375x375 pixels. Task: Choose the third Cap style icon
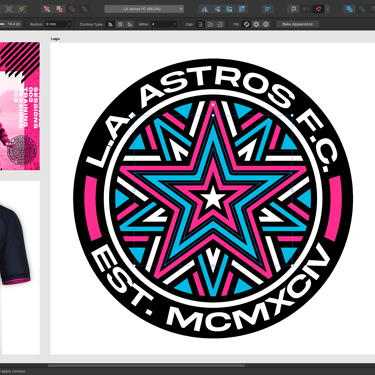[x=220, y=24]
